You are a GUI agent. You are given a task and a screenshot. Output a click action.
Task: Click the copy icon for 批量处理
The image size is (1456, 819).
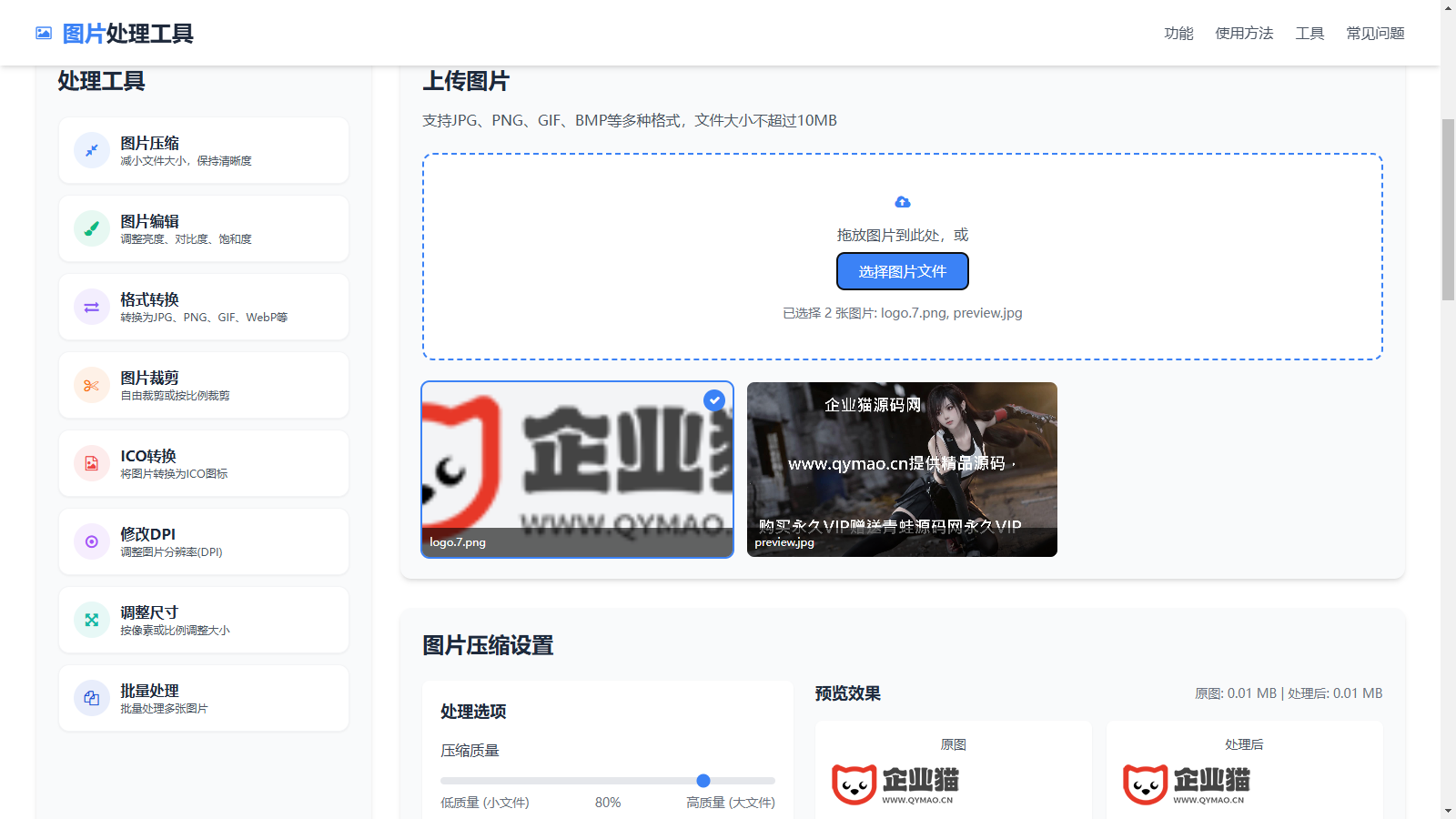92,698
